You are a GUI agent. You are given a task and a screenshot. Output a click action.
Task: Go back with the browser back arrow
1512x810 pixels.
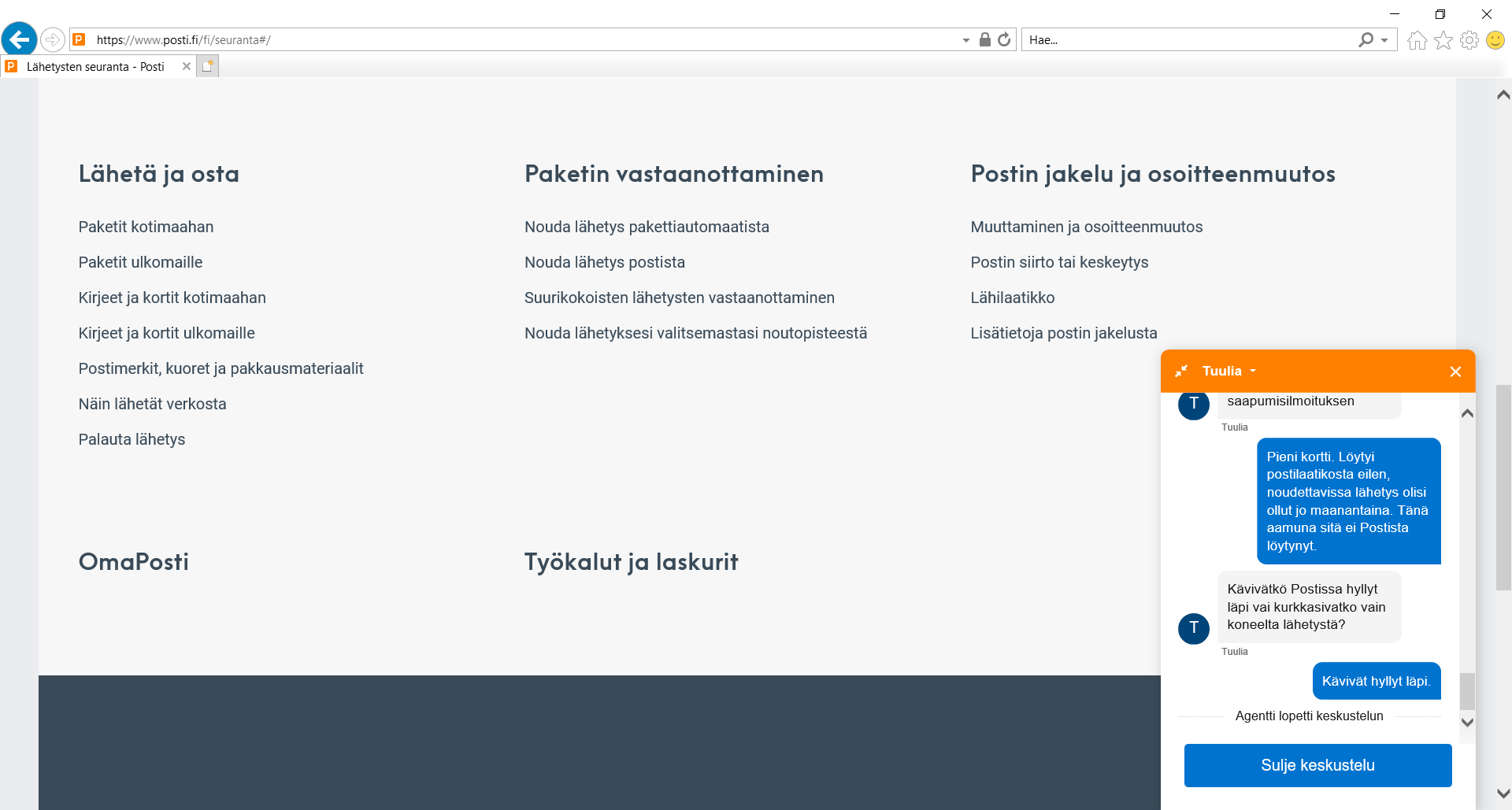tap(19, 39)
